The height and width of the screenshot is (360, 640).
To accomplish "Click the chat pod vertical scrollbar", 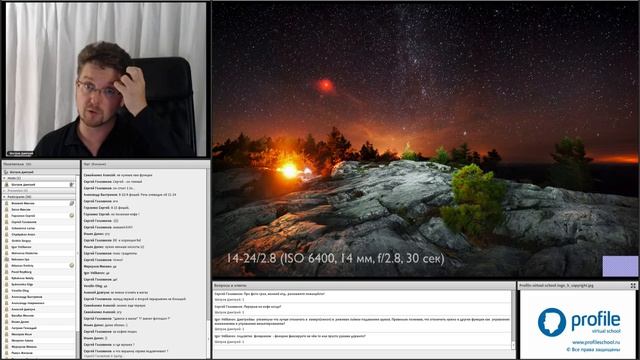I will coord(208,263).
